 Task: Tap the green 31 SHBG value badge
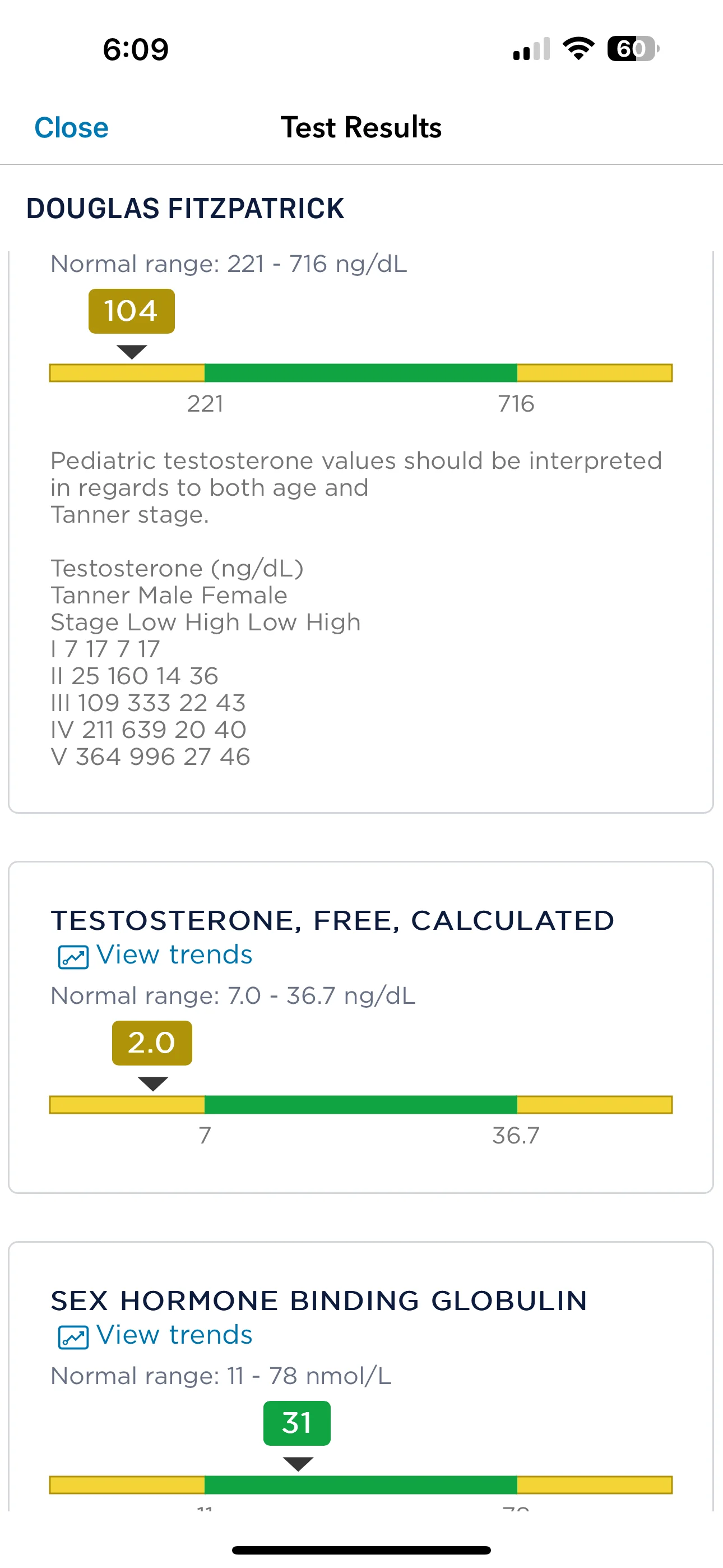click(297, 1423)
